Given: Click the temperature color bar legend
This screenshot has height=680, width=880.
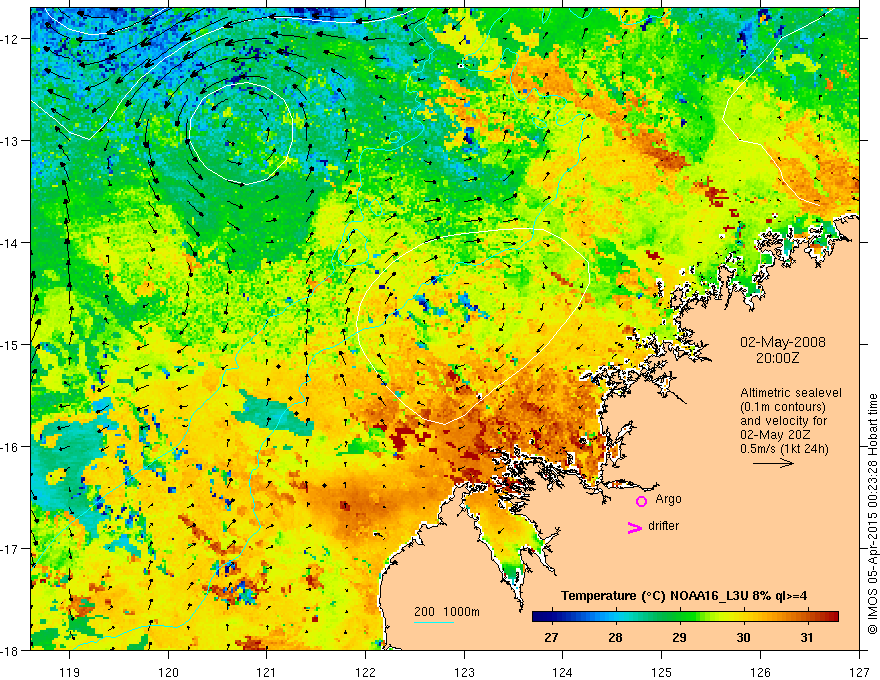Looking at the screenshot, I should tap(685, 617).
